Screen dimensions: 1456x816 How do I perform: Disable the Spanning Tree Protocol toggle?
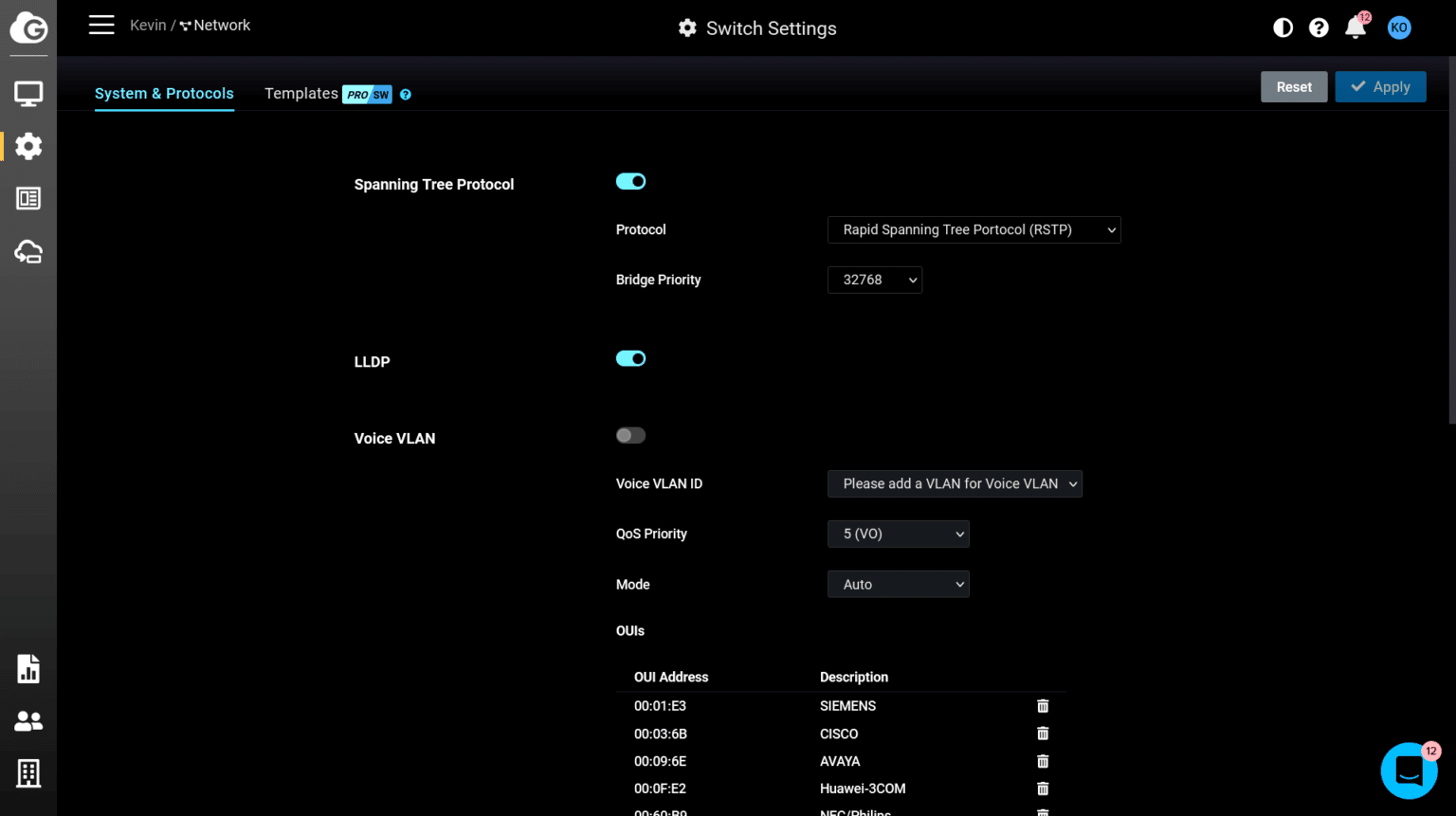point(630,181)
